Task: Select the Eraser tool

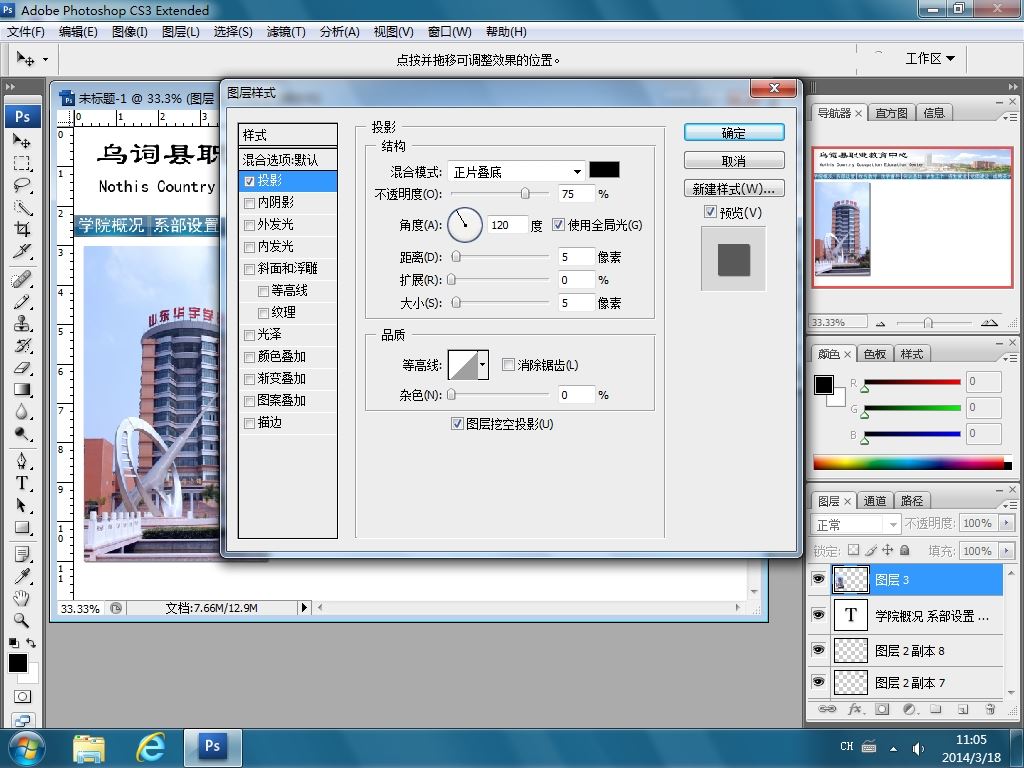Action: click(x=22, y=368)
